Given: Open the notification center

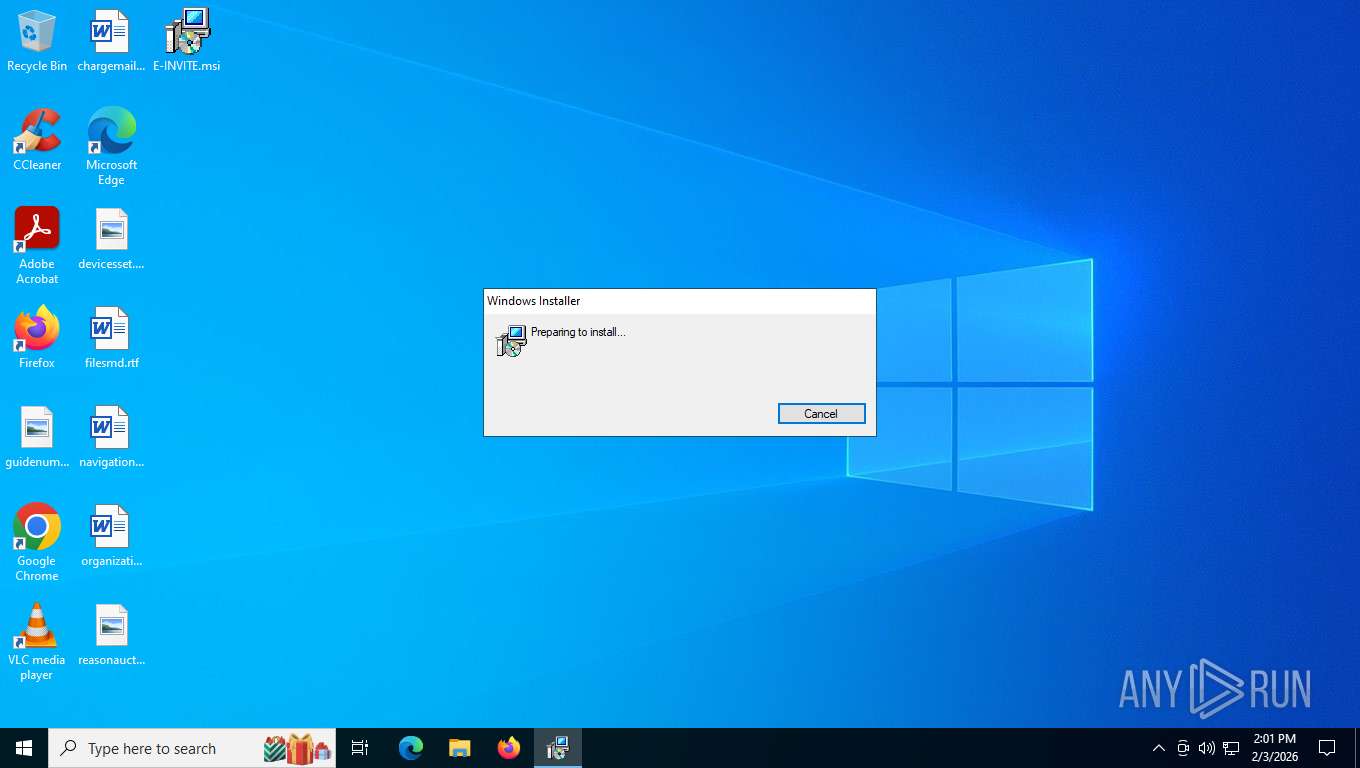Looking at the screenshot, I should [x=1327, y=748].
